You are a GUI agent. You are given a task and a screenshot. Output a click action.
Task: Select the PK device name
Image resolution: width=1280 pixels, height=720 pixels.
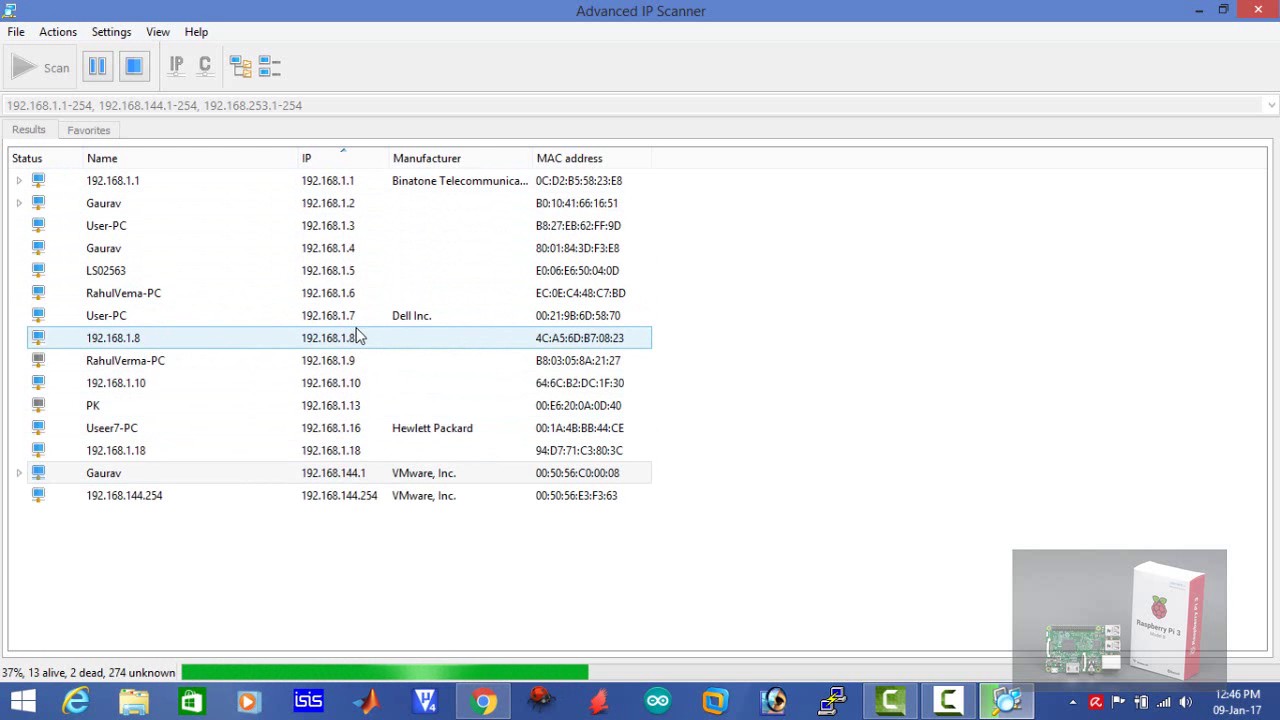pos(93,406)
